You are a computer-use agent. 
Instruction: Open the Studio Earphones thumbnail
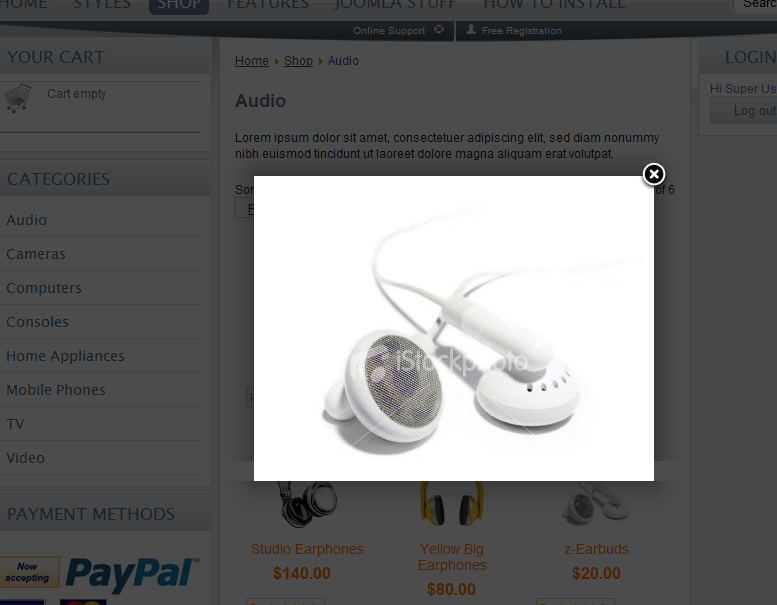tap(307, 503)
